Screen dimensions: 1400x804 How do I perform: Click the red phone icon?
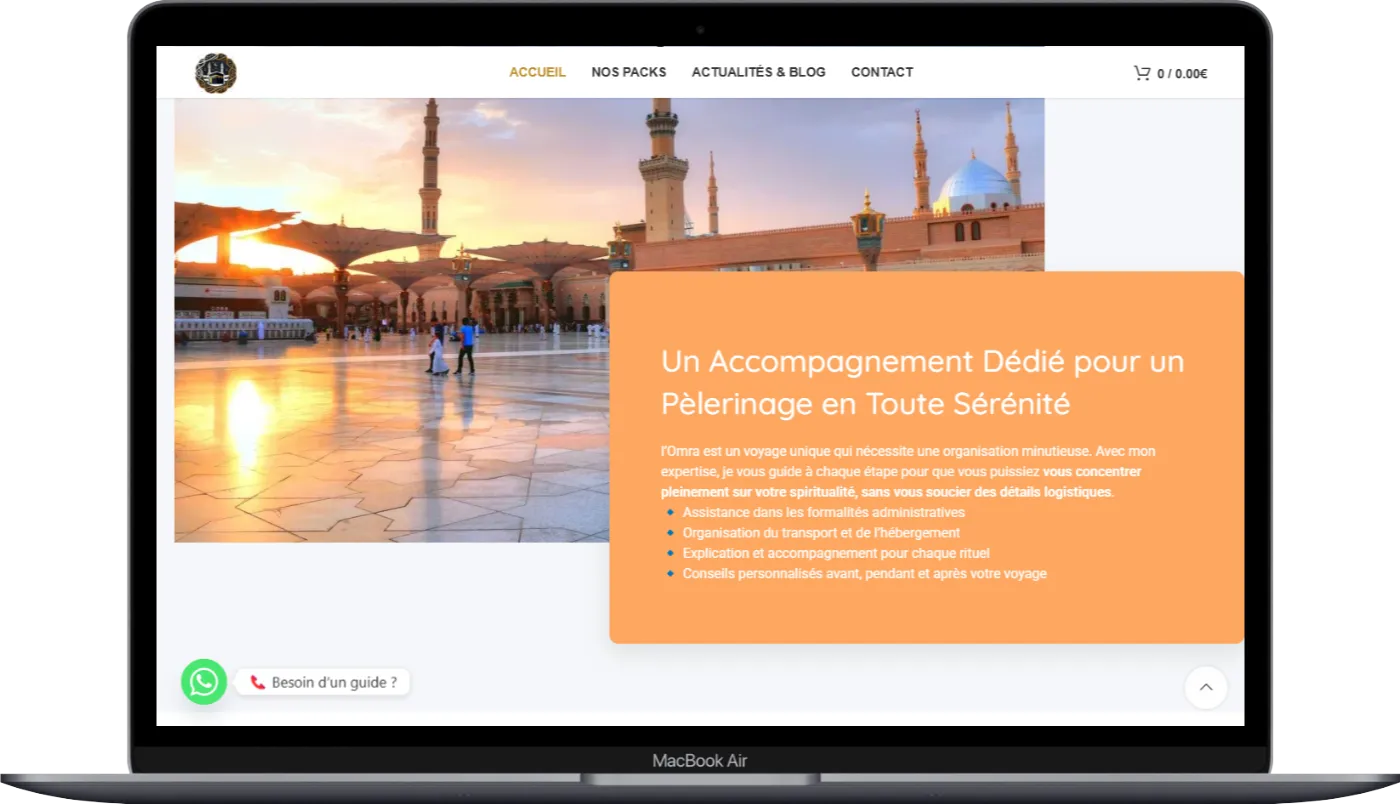point(258,683)
